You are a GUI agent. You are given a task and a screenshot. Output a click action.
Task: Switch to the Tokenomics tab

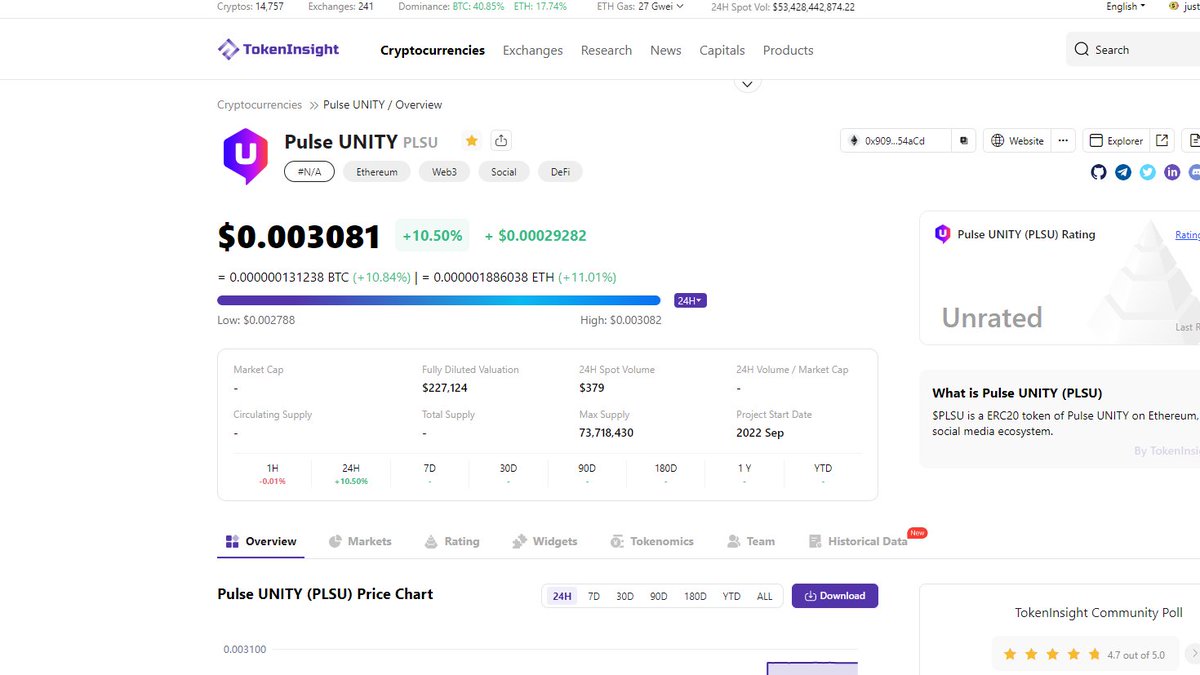[652, 541]
